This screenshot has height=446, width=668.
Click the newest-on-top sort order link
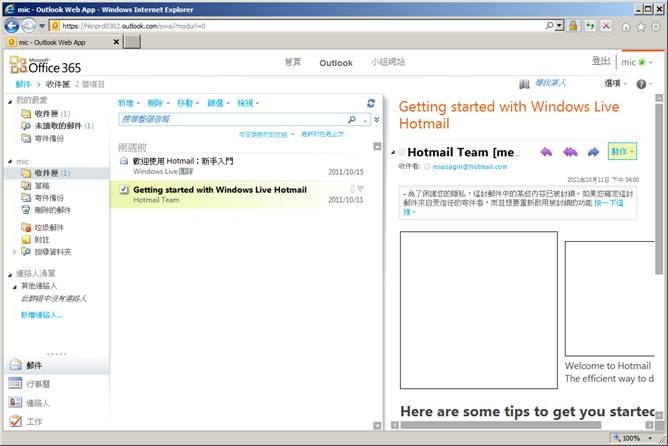point(322,134)
